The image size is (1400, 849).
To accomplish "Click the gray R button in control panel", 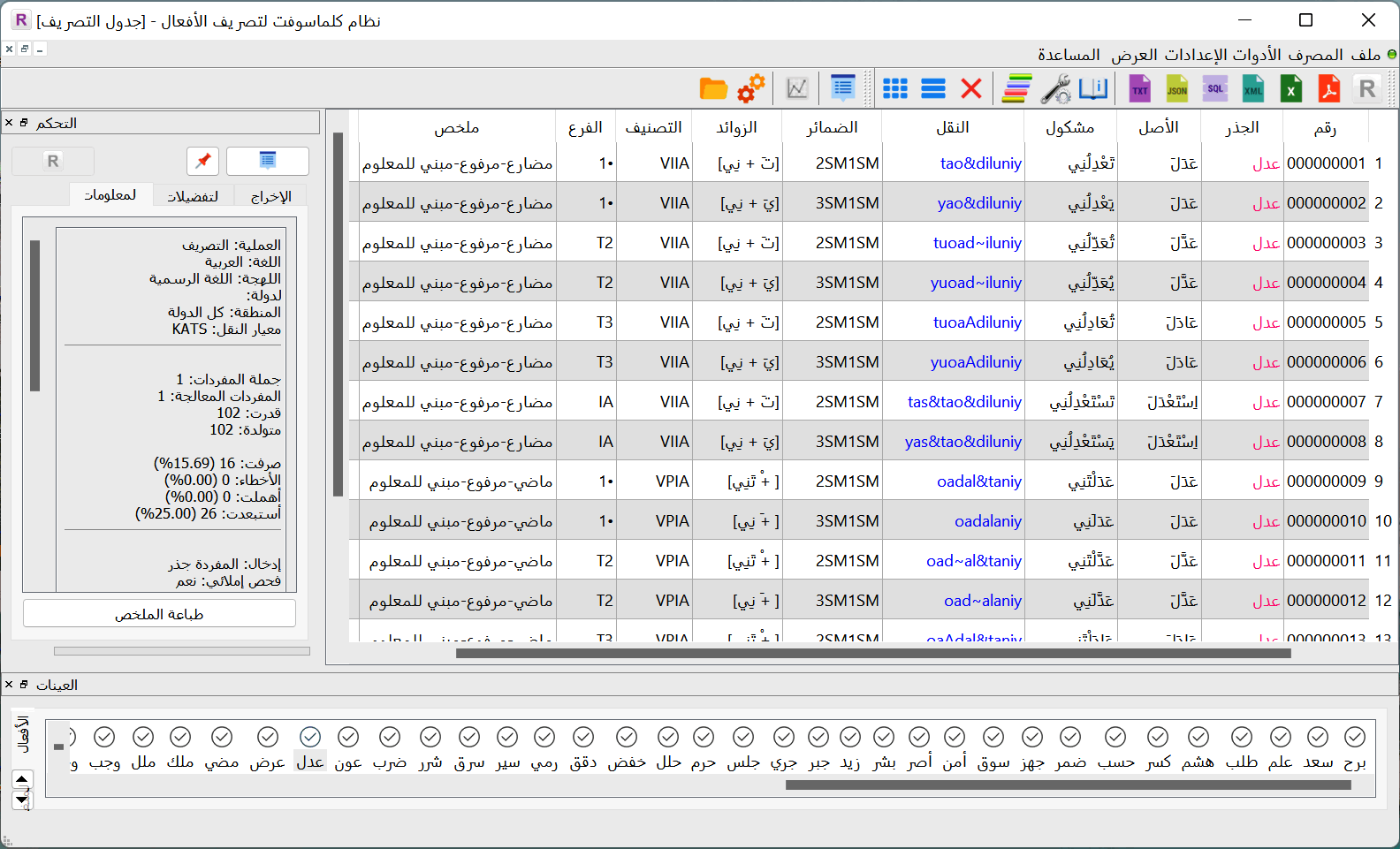I will [53, 161].
